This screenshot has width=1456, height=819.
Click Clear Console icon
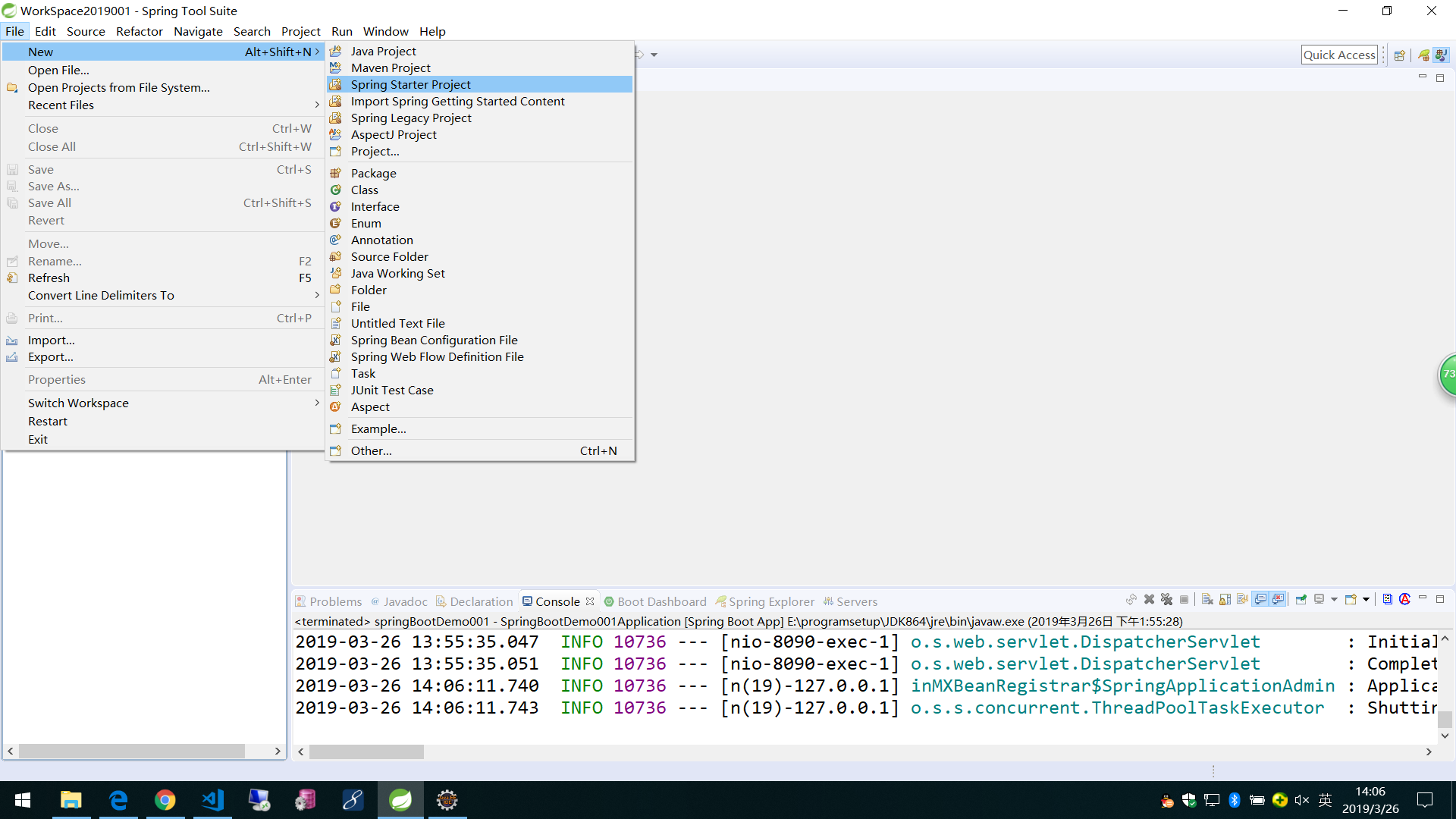point(1207,599)
